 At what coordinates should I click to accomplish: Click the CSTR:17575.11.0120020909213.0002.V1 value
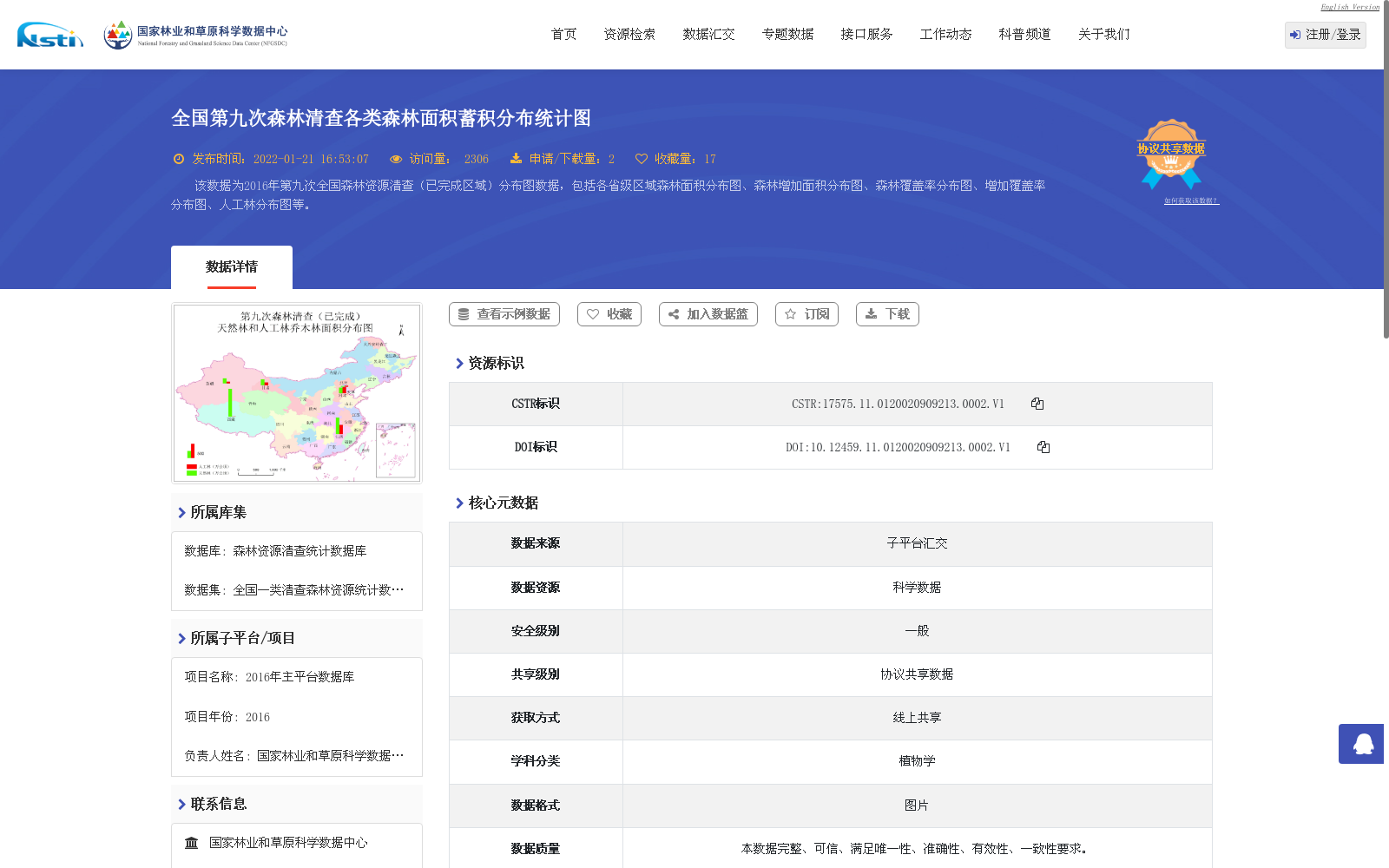point(898,404)
